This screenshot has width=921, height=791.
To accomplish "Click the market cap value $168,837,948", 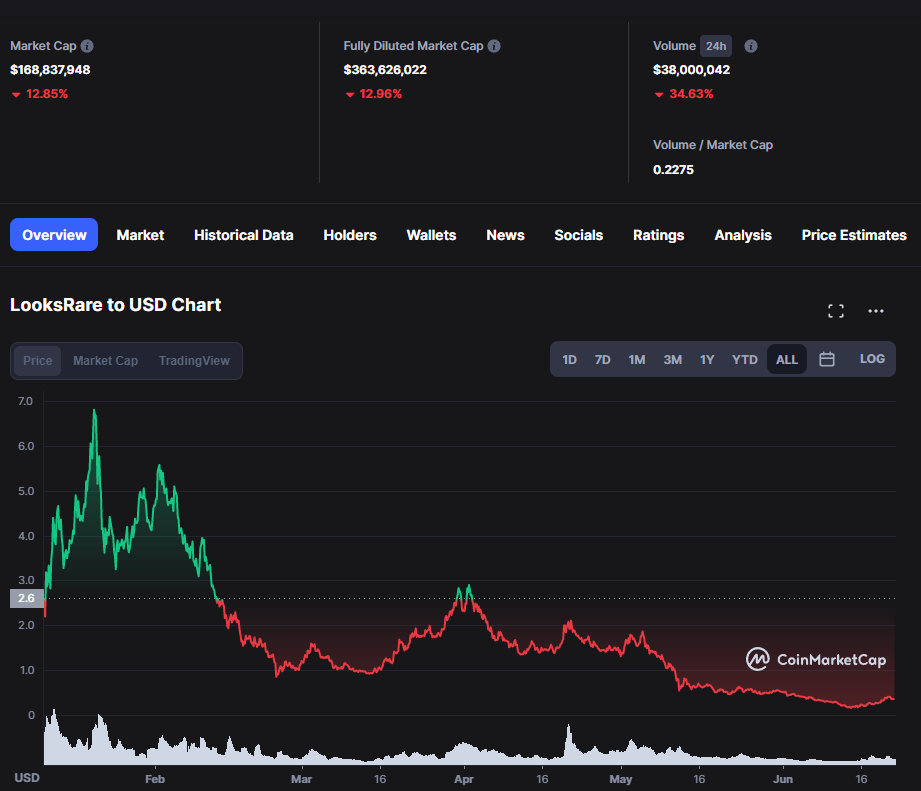I will 50,70.
